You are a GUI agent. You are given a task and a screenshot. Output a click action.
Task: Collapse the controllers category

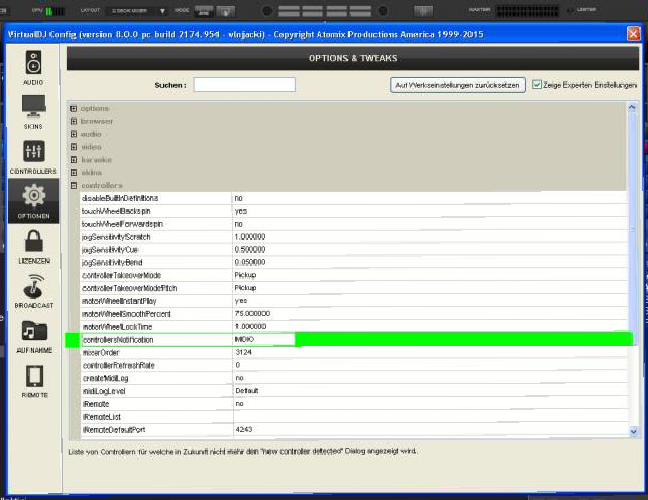tap(74, 186)
